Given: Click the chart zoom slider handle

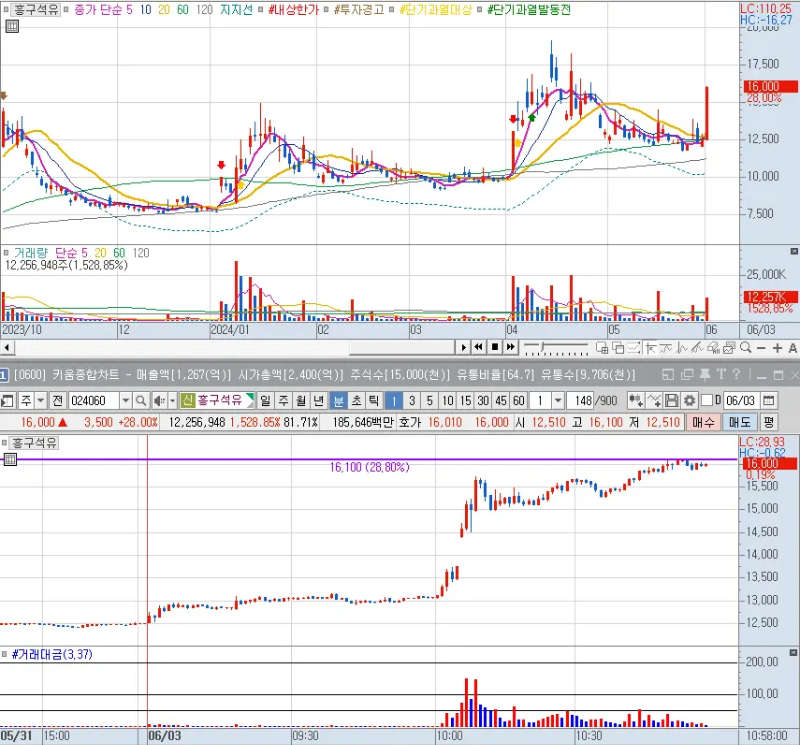Looking at the screenshot, I should (x=544, y=348).
